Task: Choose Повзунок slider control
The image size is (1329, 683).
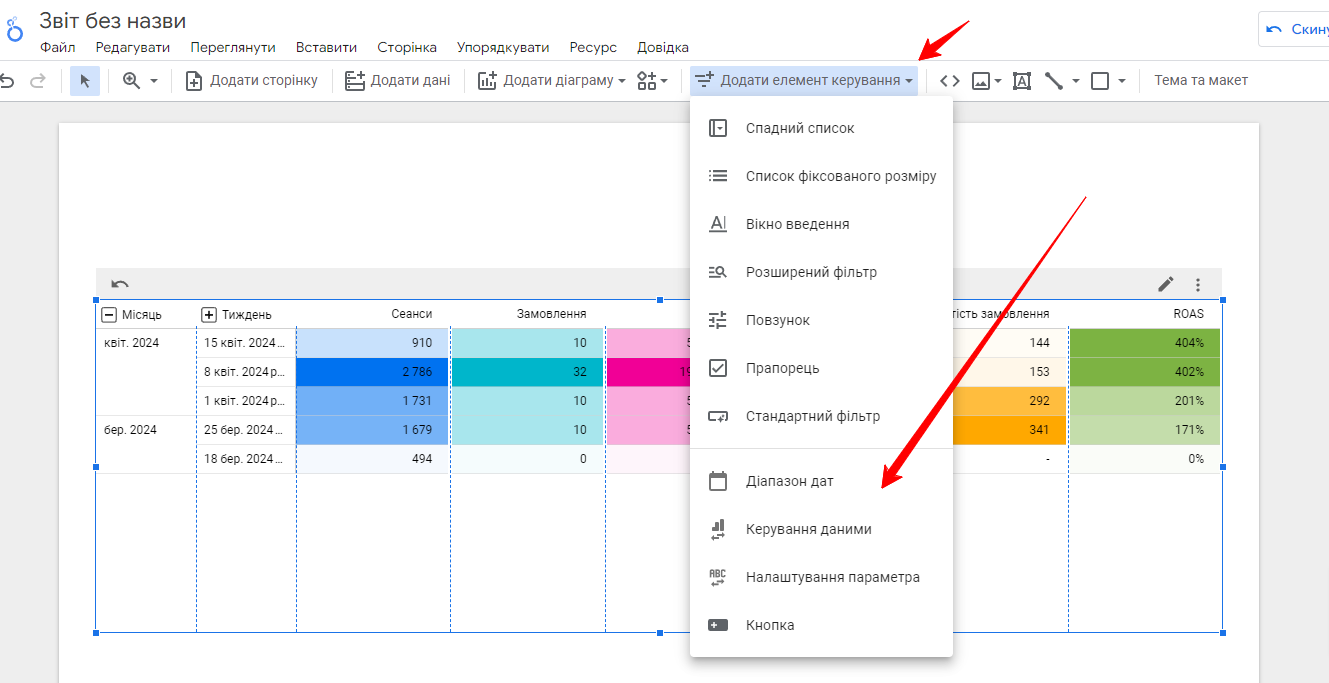Action: (x=821, y=320)
